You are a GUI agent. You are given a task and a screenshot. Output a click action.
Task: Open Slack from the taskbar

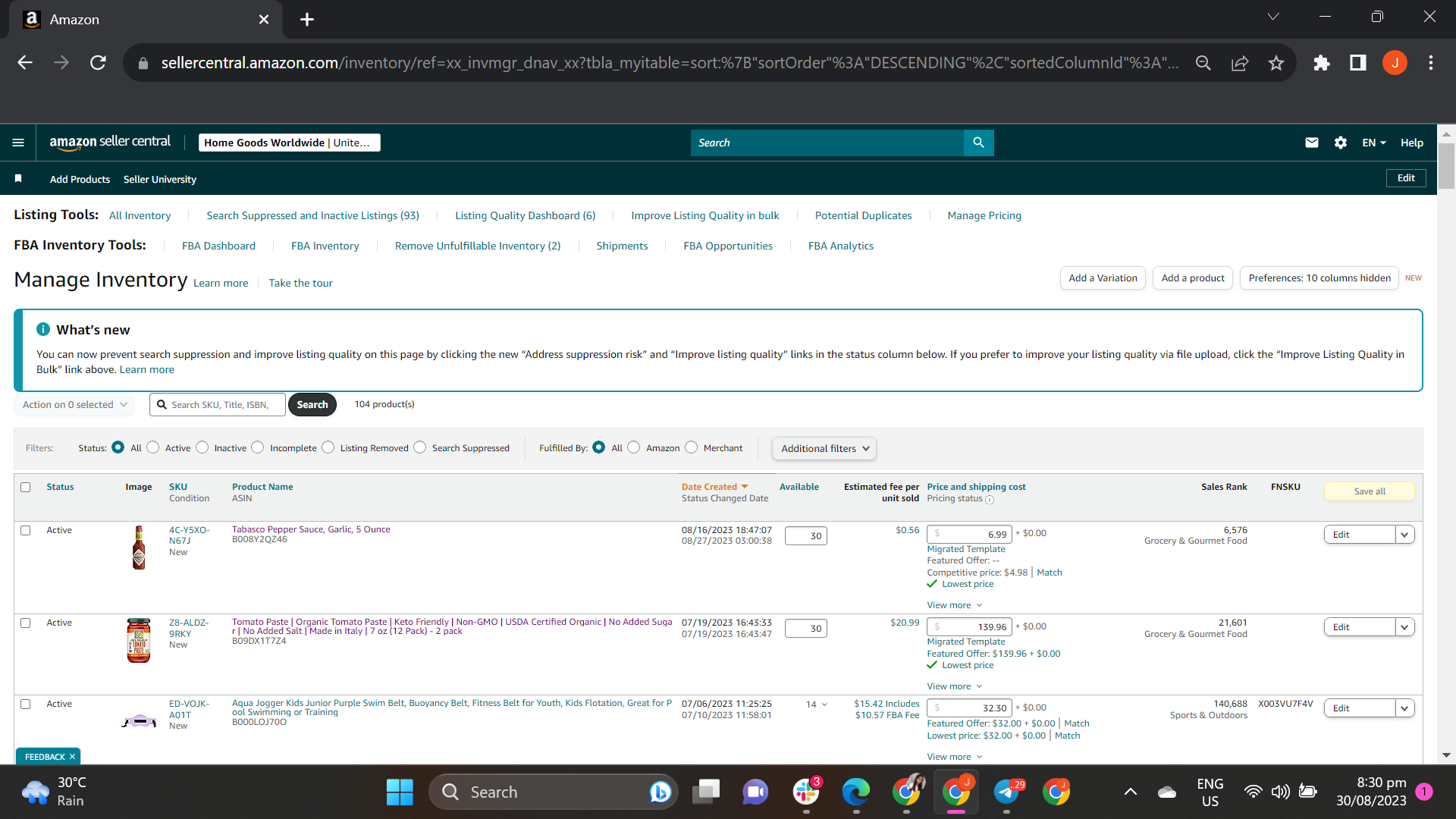pyautogui.click(x=806, y=792)
